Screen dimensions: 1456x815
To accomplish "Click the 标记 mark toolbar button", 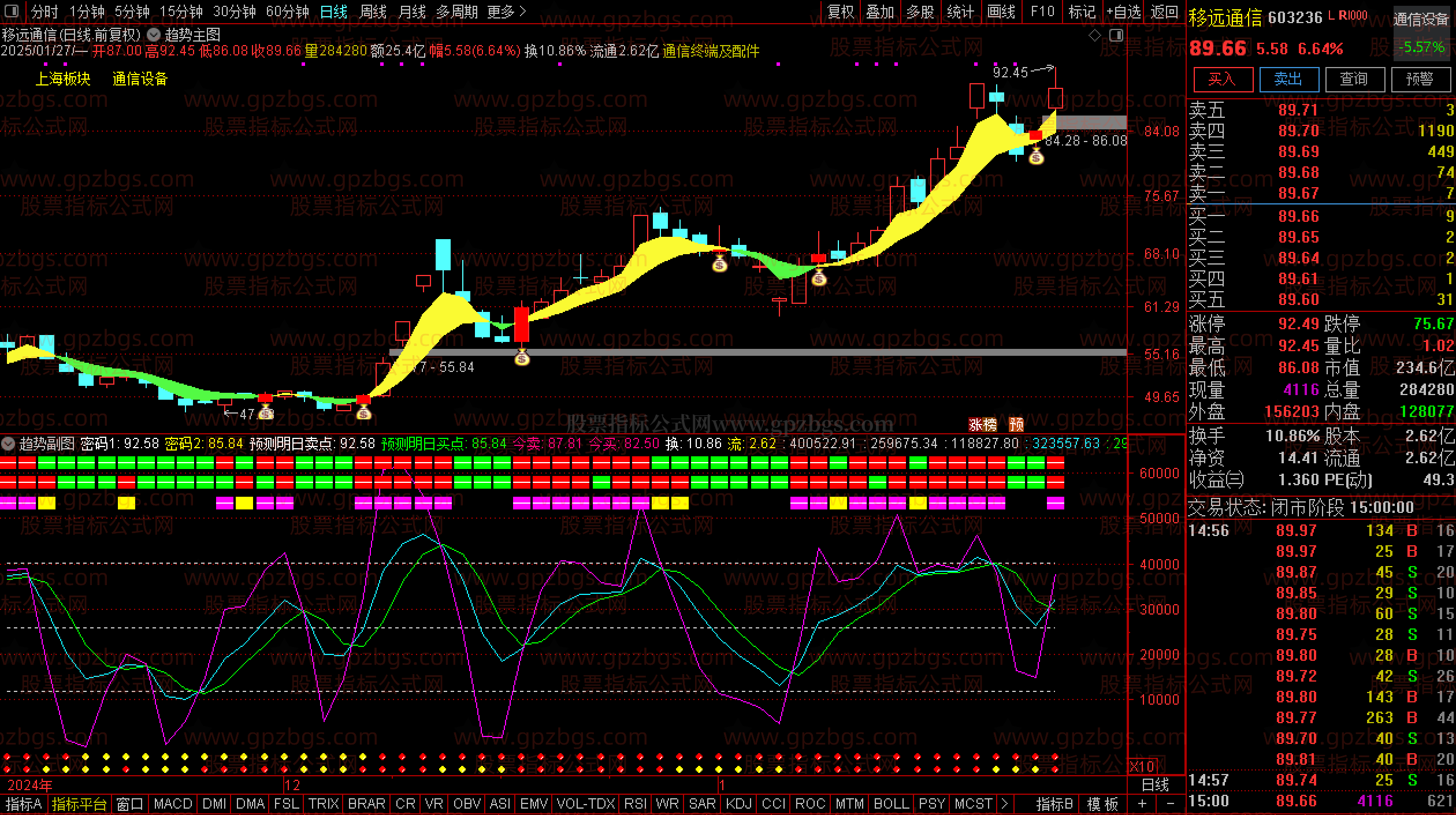I will click(x=1082, y=12).
